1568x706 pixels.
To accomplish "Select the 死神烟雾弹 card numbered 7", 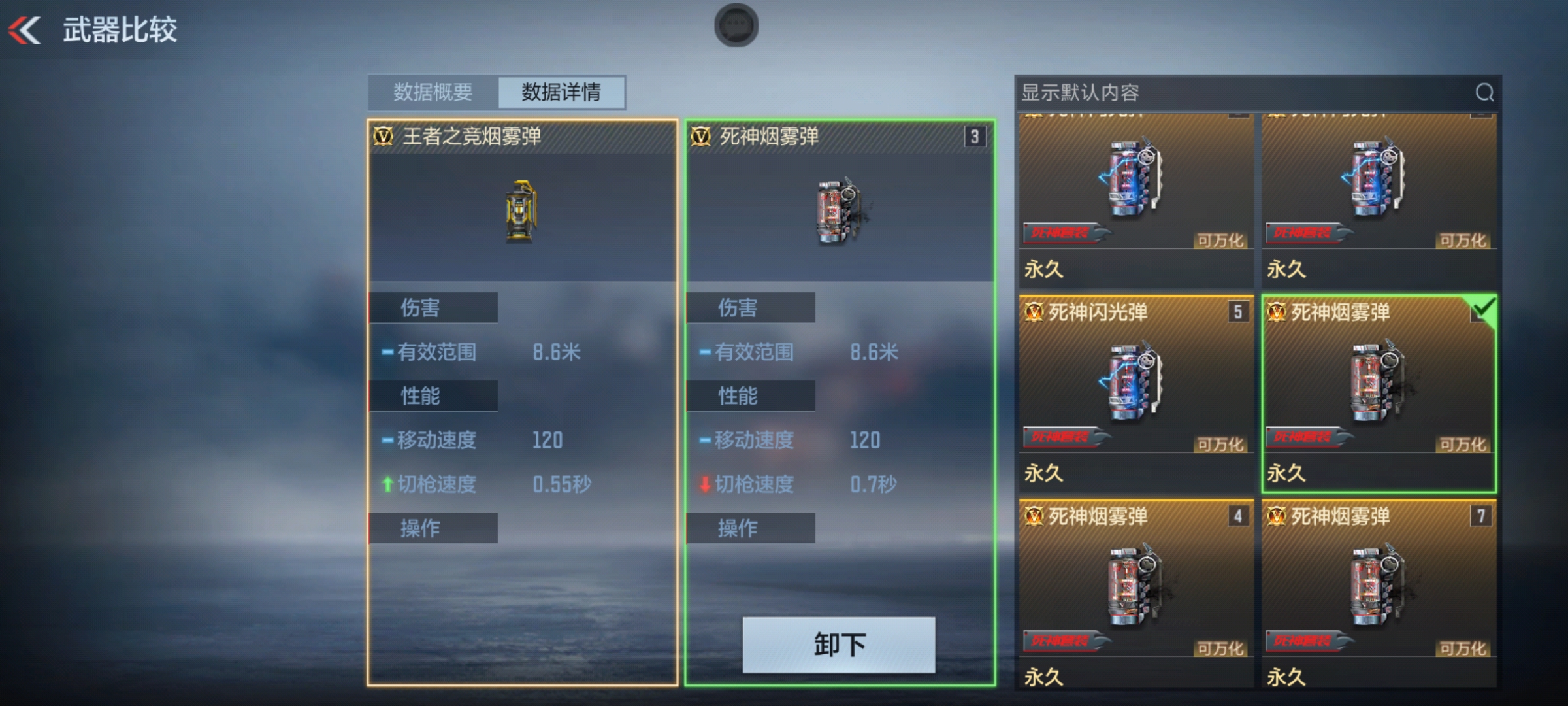I will [x=1379, y=593].
